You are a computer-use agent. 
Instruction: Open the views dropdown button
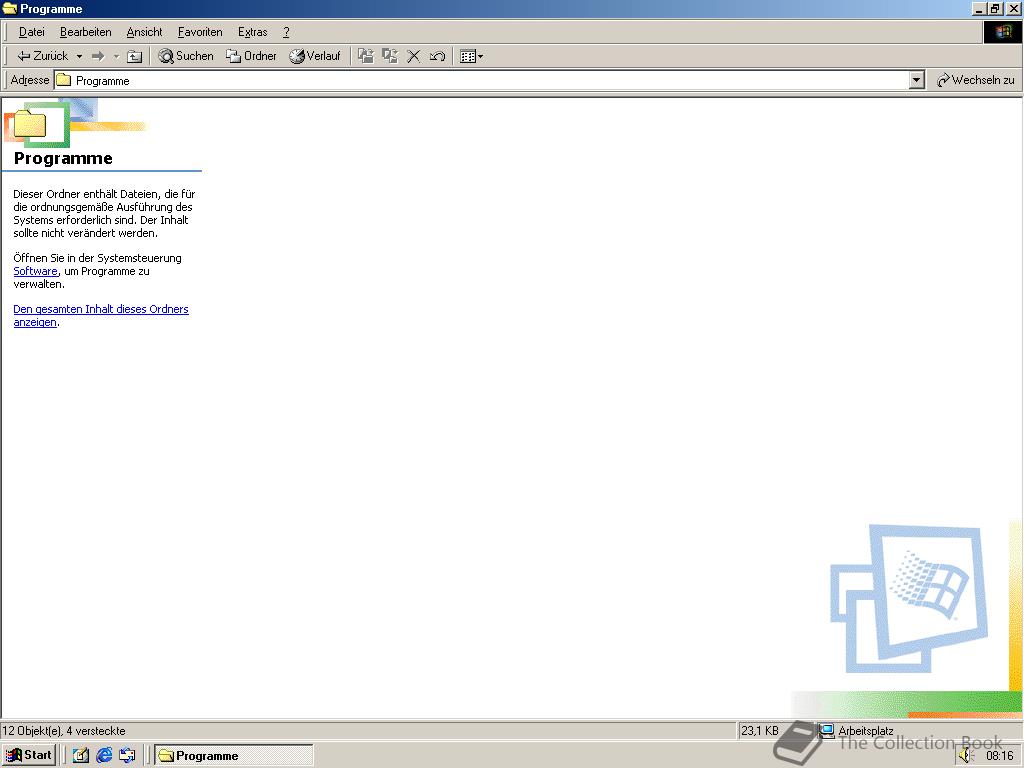(472, 56)
